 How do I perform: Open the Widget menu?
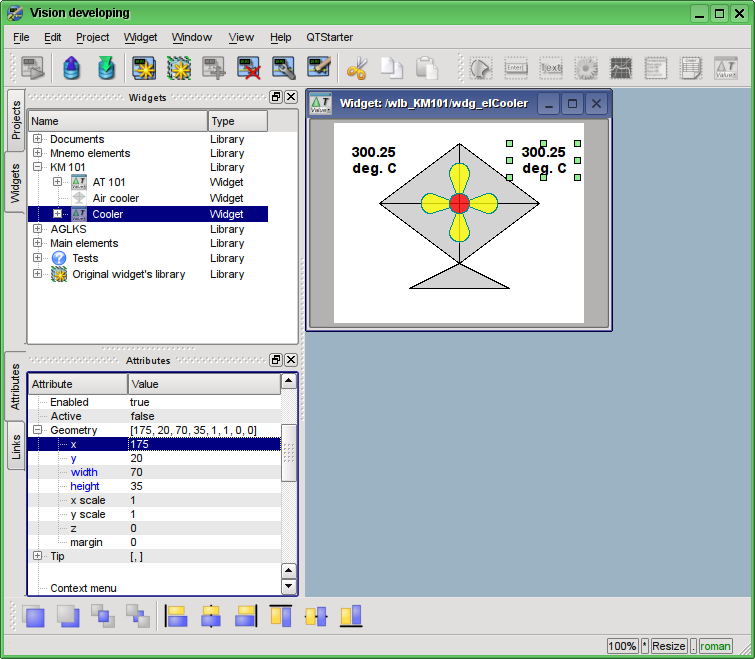140,37
